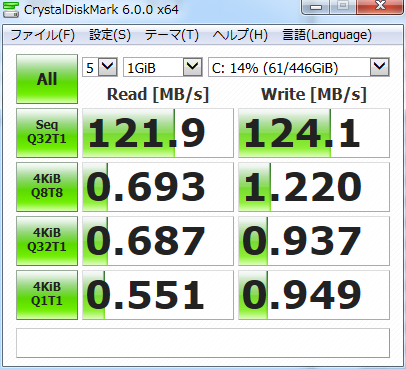
Task: Click the empty comment field at the bottom
Action: (x=203, y=343)
